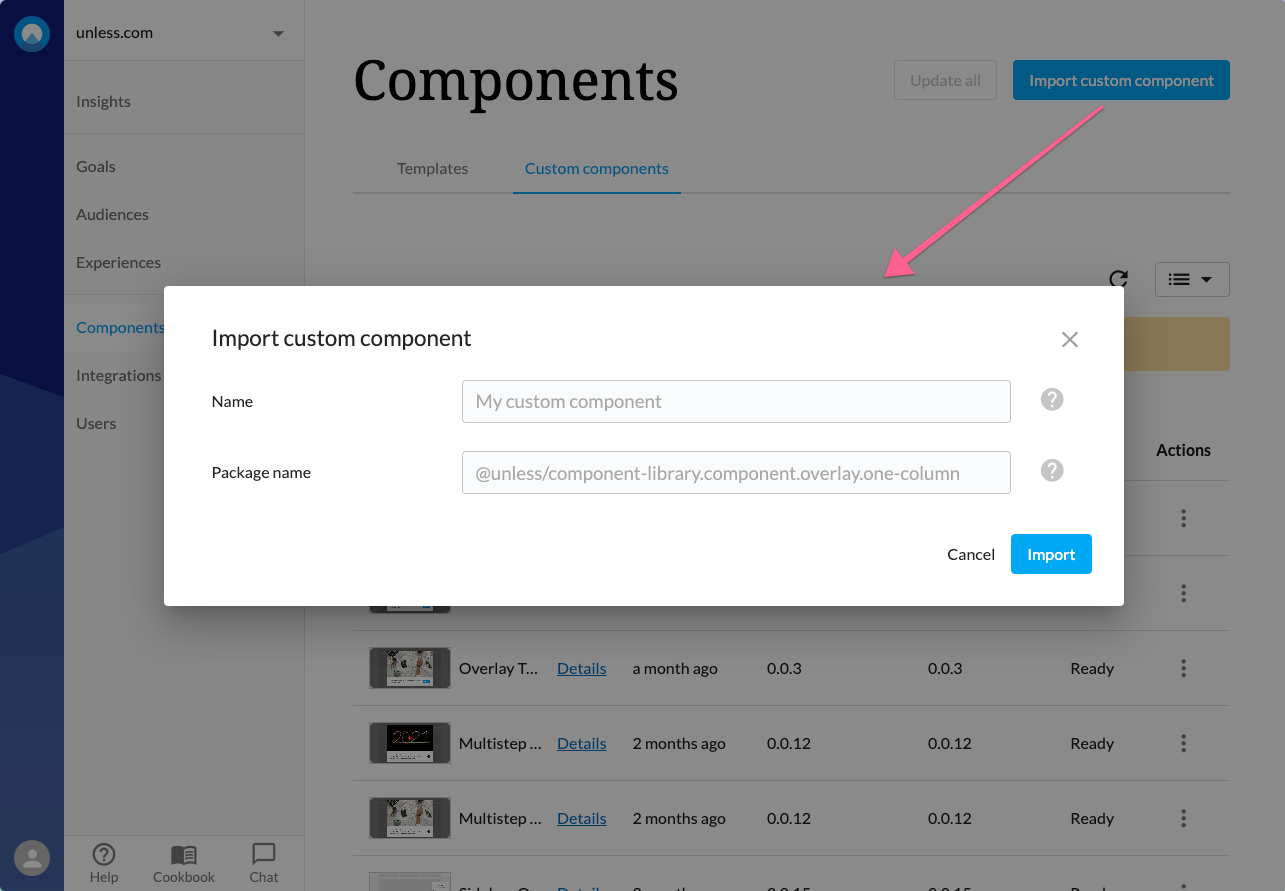Image resolution: width=1285 pixels, height=891 pixels.
Task: Select Components in sidebar
Action: (x=120, y=328)
